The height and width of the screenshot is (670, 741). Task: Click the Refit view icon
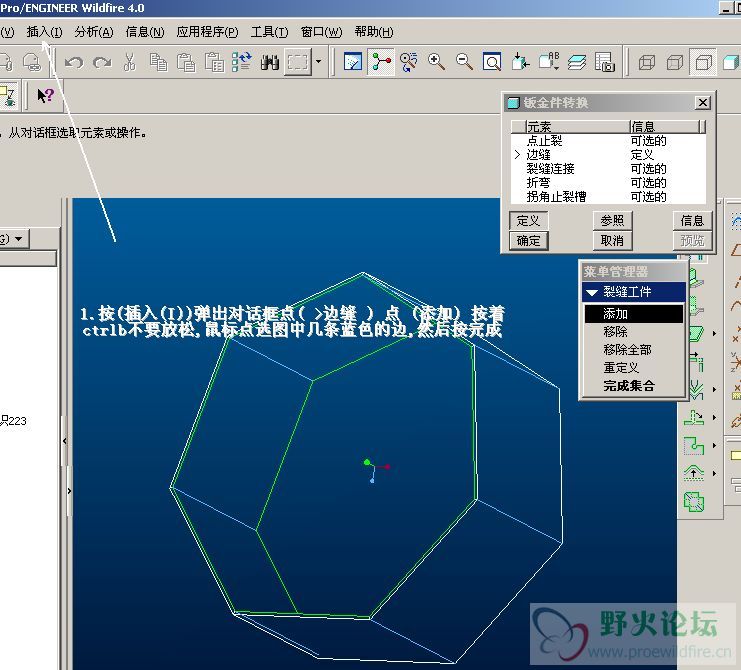[x=492, y=62]
